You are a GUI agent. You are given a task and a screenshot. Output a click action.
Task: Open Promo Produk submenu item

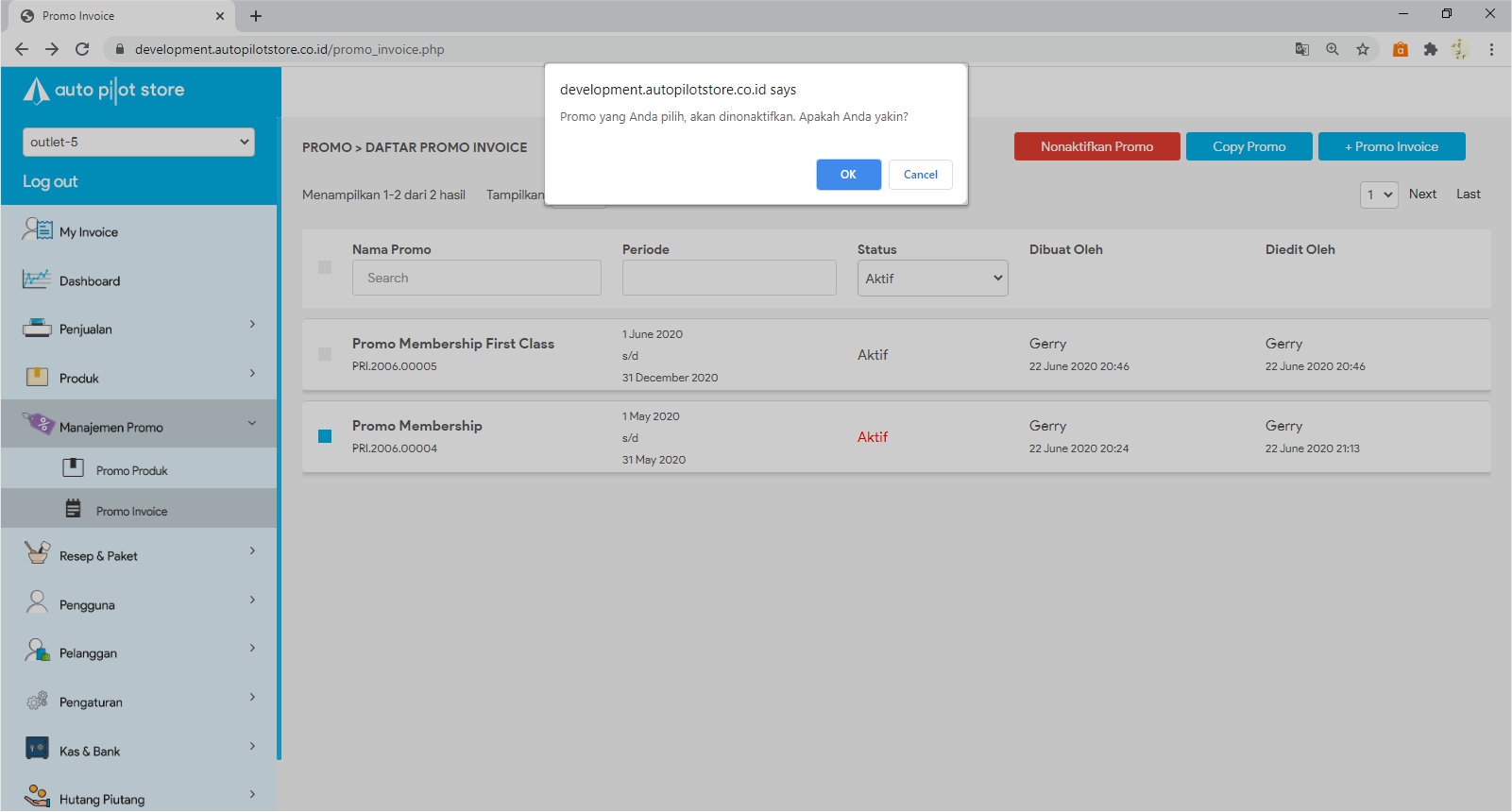[x=131, y=470]
